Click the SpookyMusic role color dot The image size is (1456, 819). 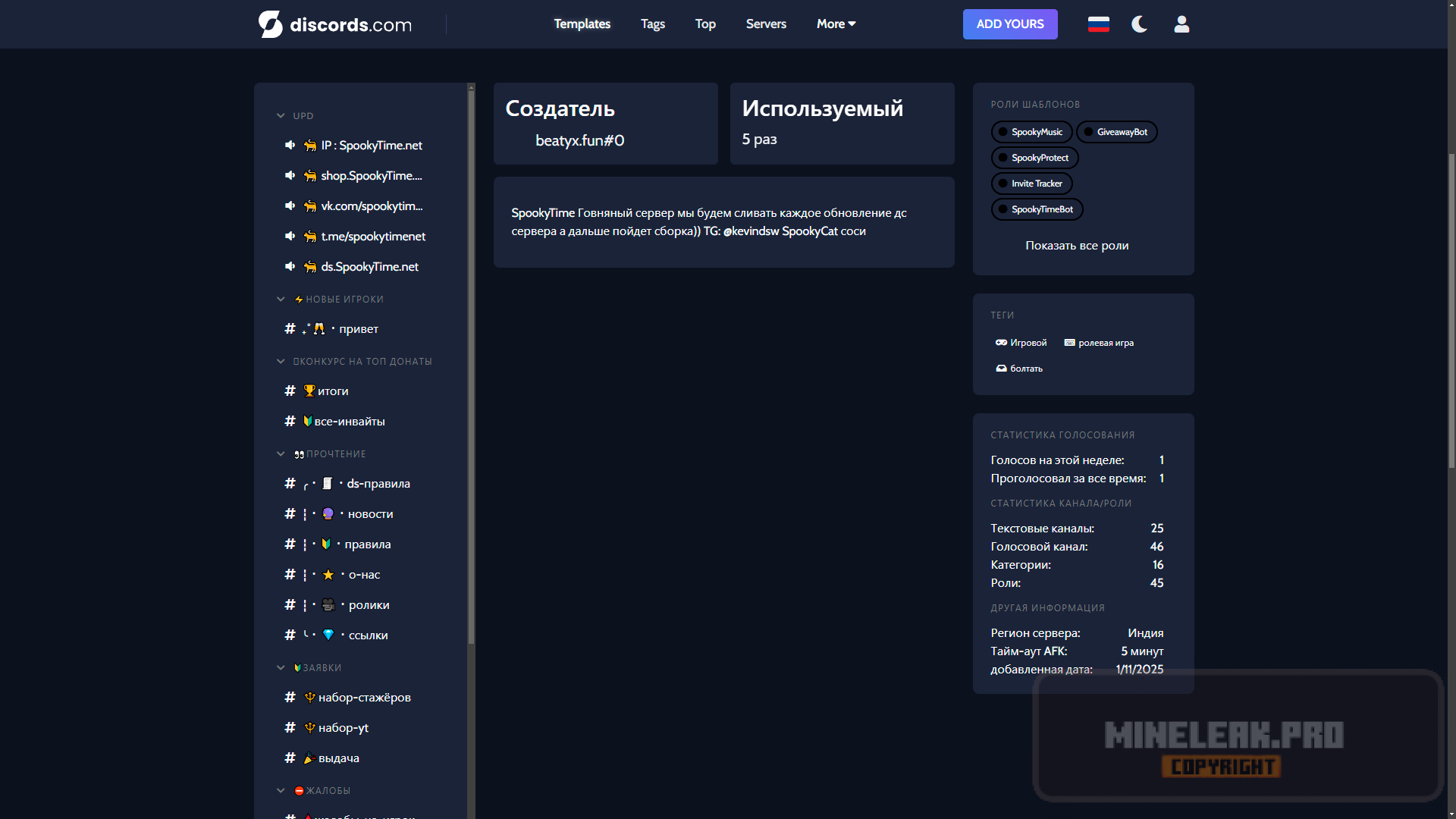(1003, 132)
